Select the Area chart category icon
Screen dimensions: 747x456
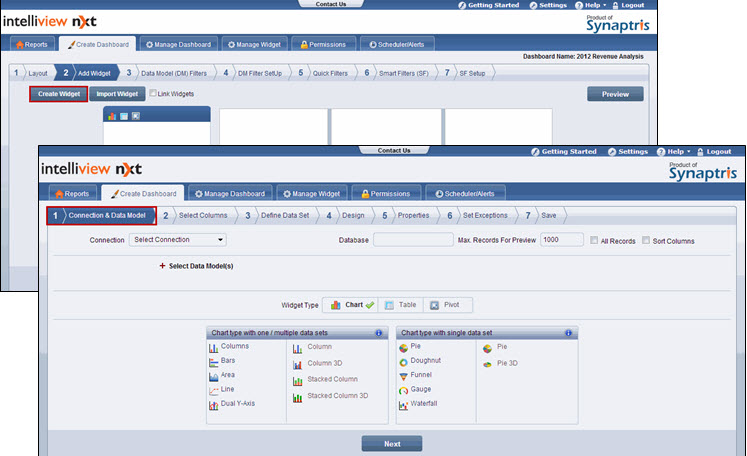pyautogui.click(x=213, y=377)
